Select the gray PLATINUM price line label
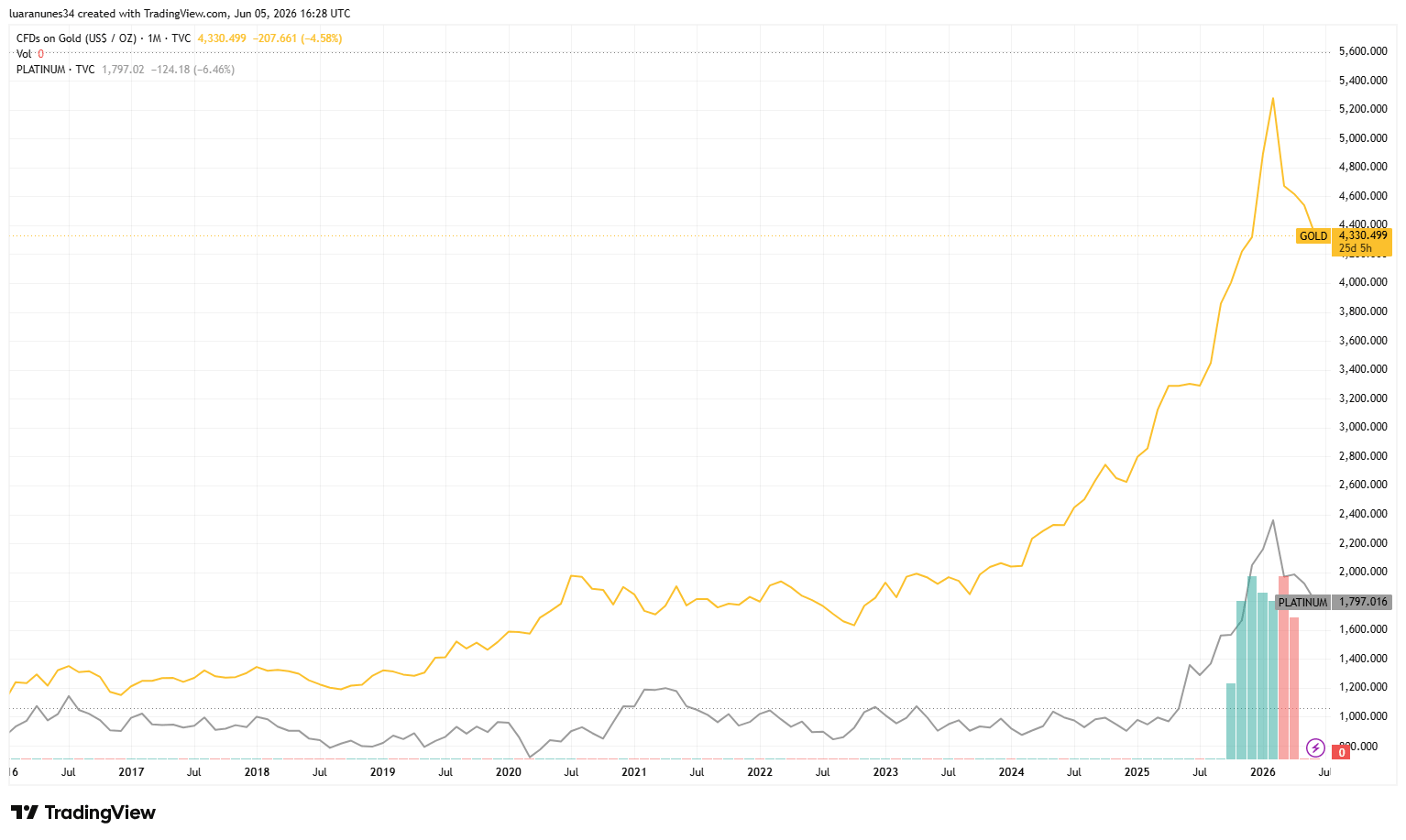The height and width of the screenshot is (840, 1406). point(1302,603)
